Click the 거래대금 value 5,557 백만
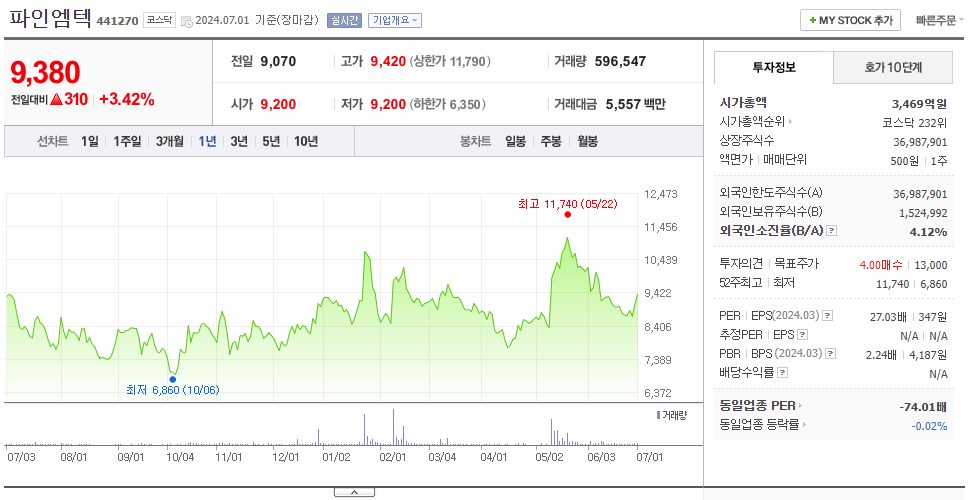Viewport: 968px width, 500px height. [635, 104]
